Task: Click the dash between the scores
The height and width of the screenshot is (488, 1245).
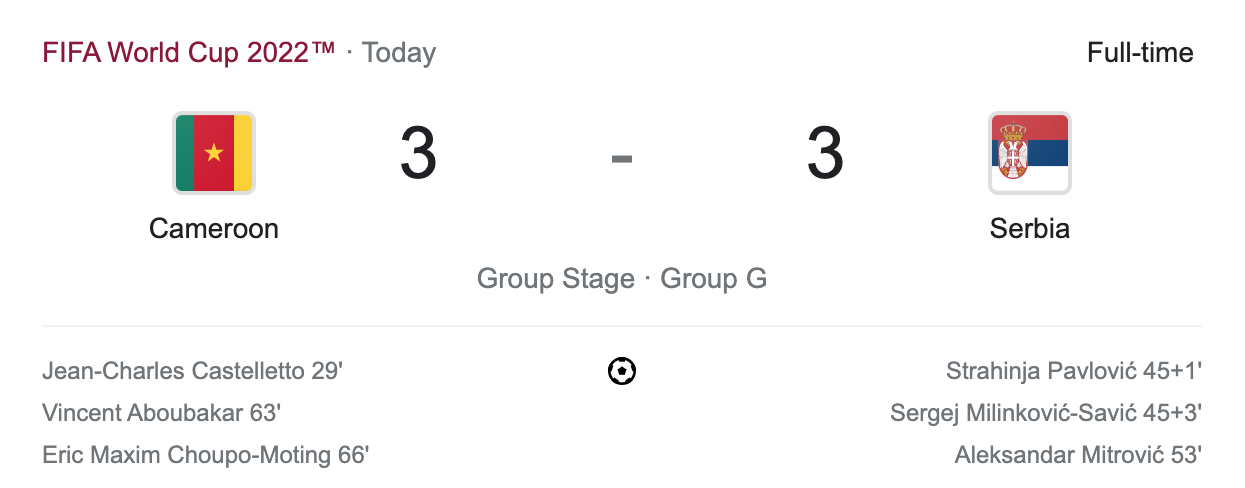Action: pos(622,157)
